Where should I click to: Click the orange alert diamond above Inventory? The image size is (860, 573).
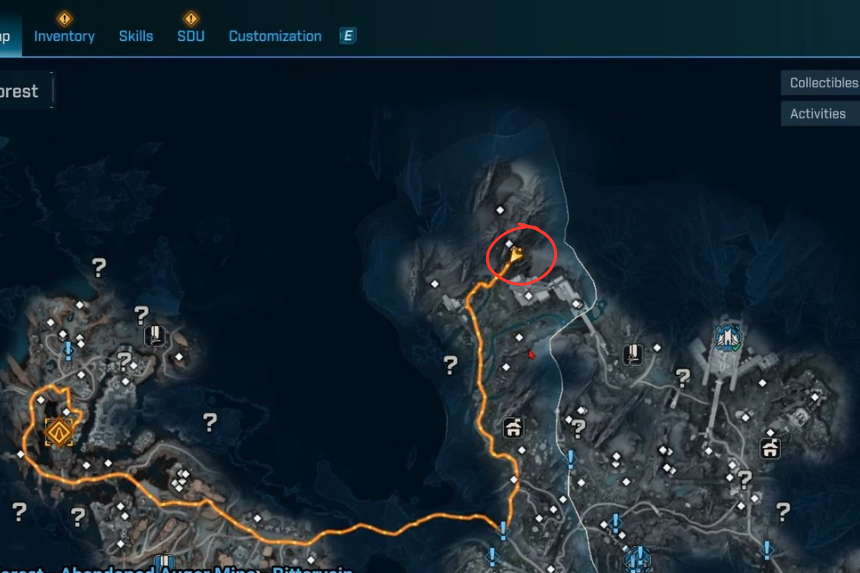coord(65,19)
